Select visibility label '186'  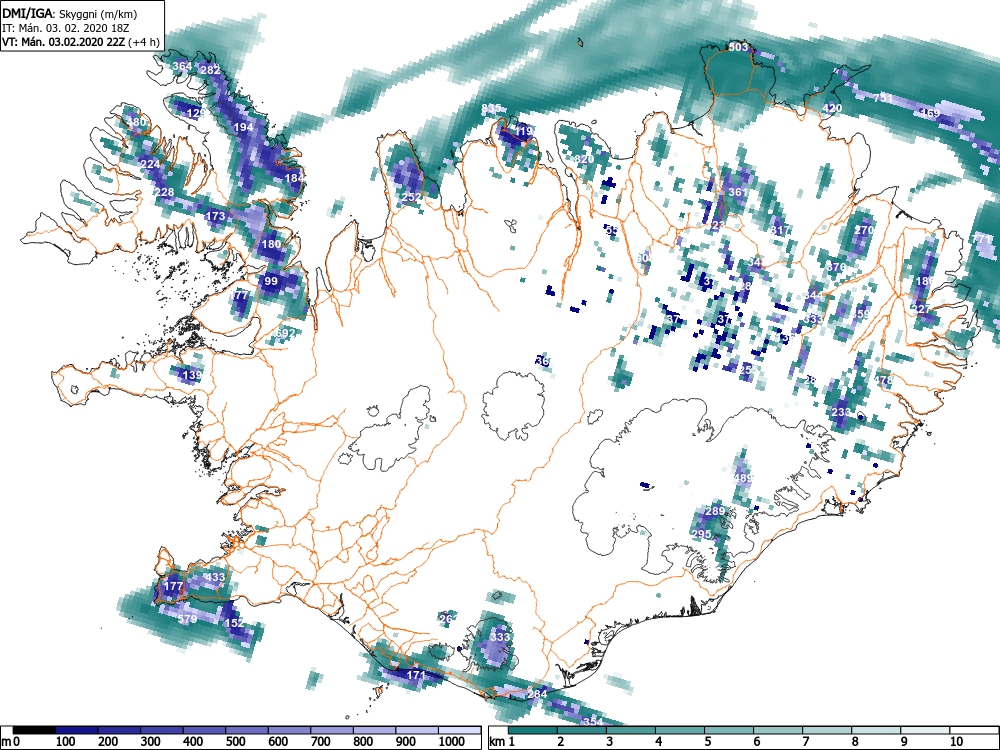point(924,281)
